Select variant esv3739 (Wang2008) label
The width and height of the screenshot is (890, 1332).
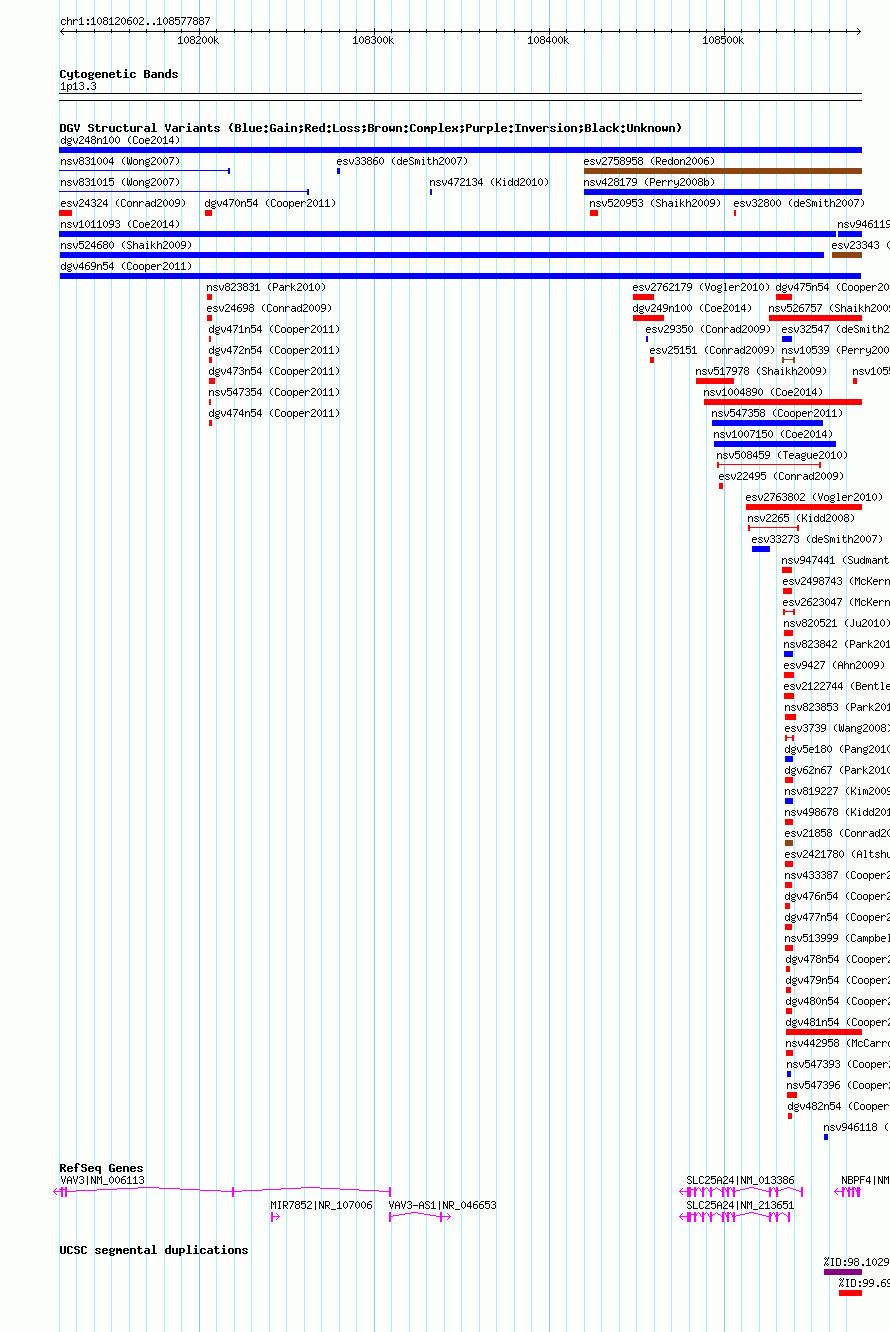pos(836,728)
